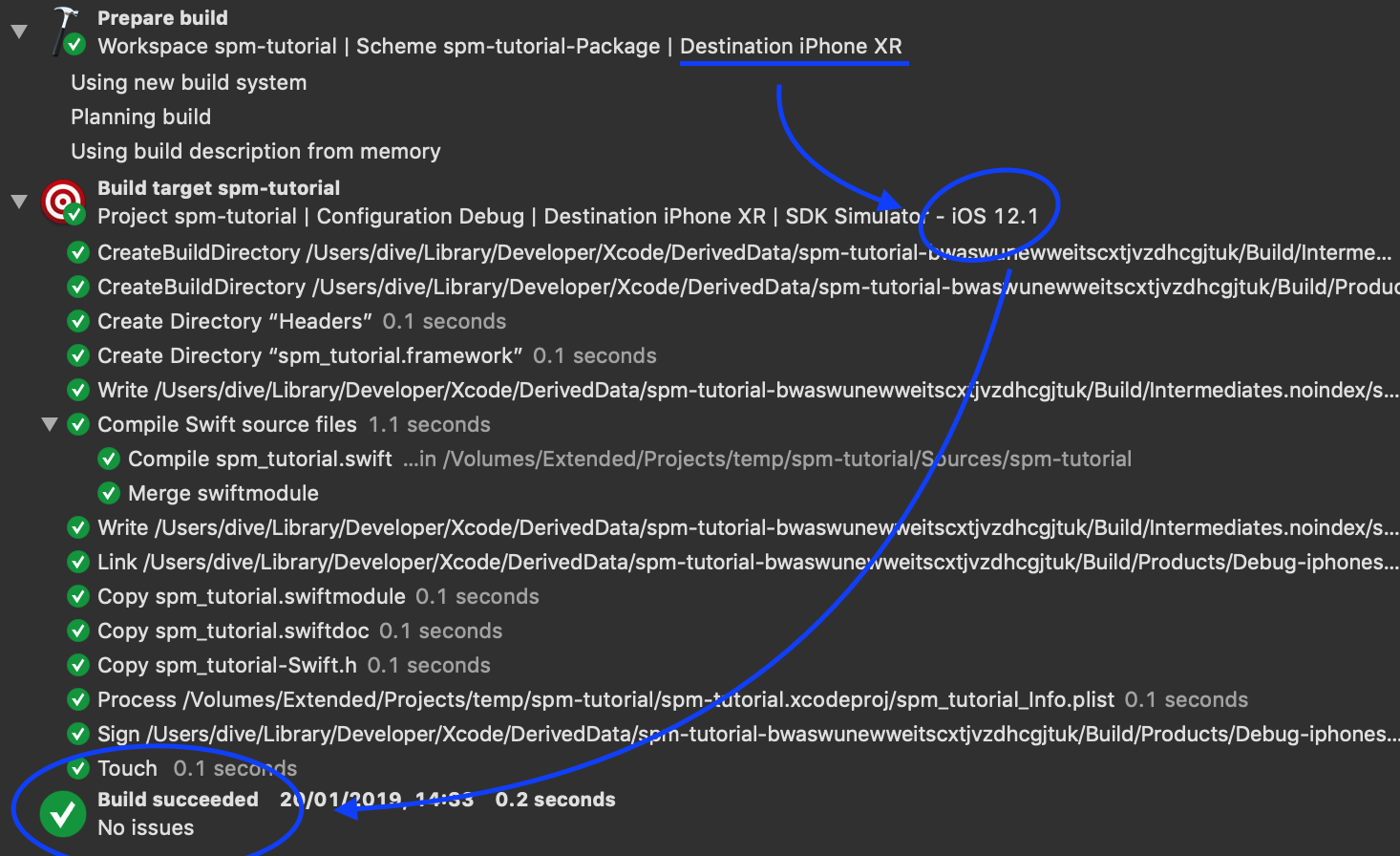
Task: Click the red target icon for spm-tutorial
Action: point(63,202)
